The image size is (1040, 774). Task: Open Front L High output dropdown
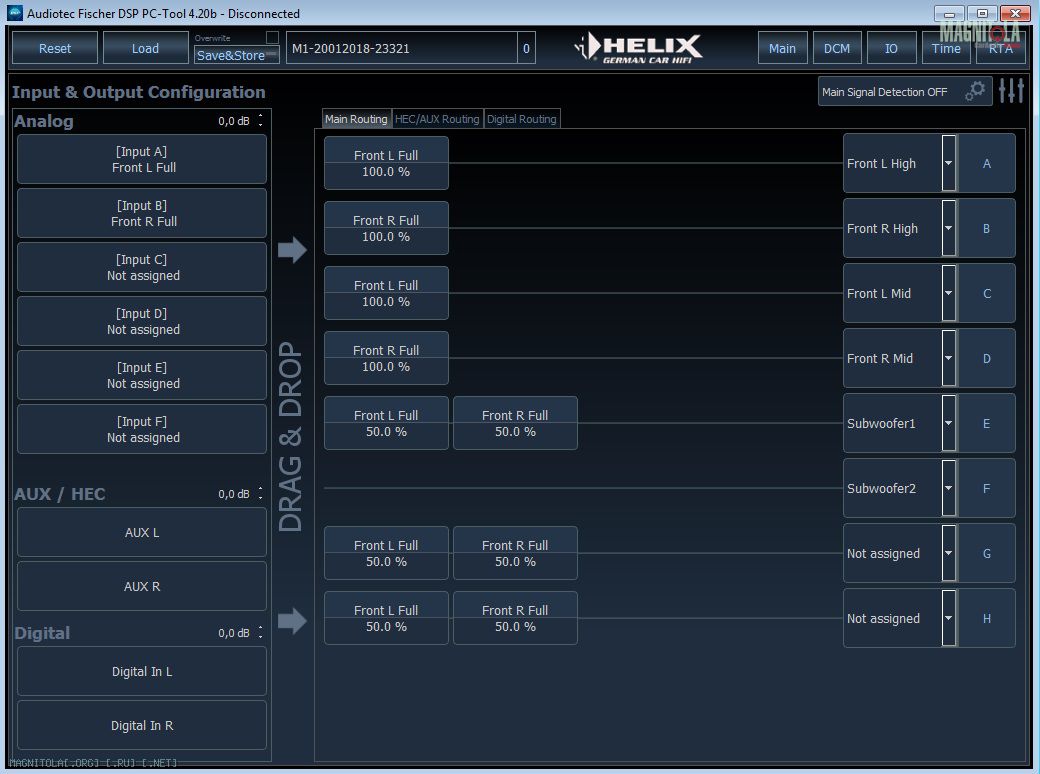(948, 164)
